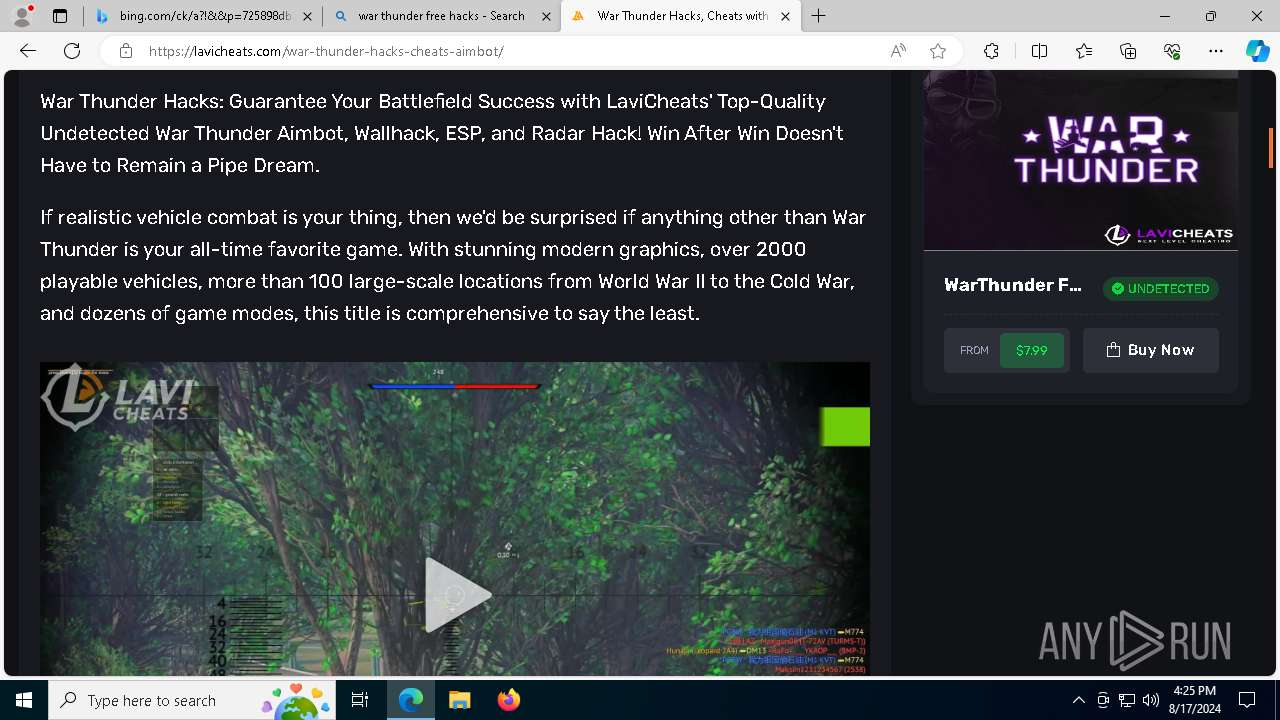Open Microsoft Edge from the taskbar
1280x720 pixels.
tap(411, 700)
